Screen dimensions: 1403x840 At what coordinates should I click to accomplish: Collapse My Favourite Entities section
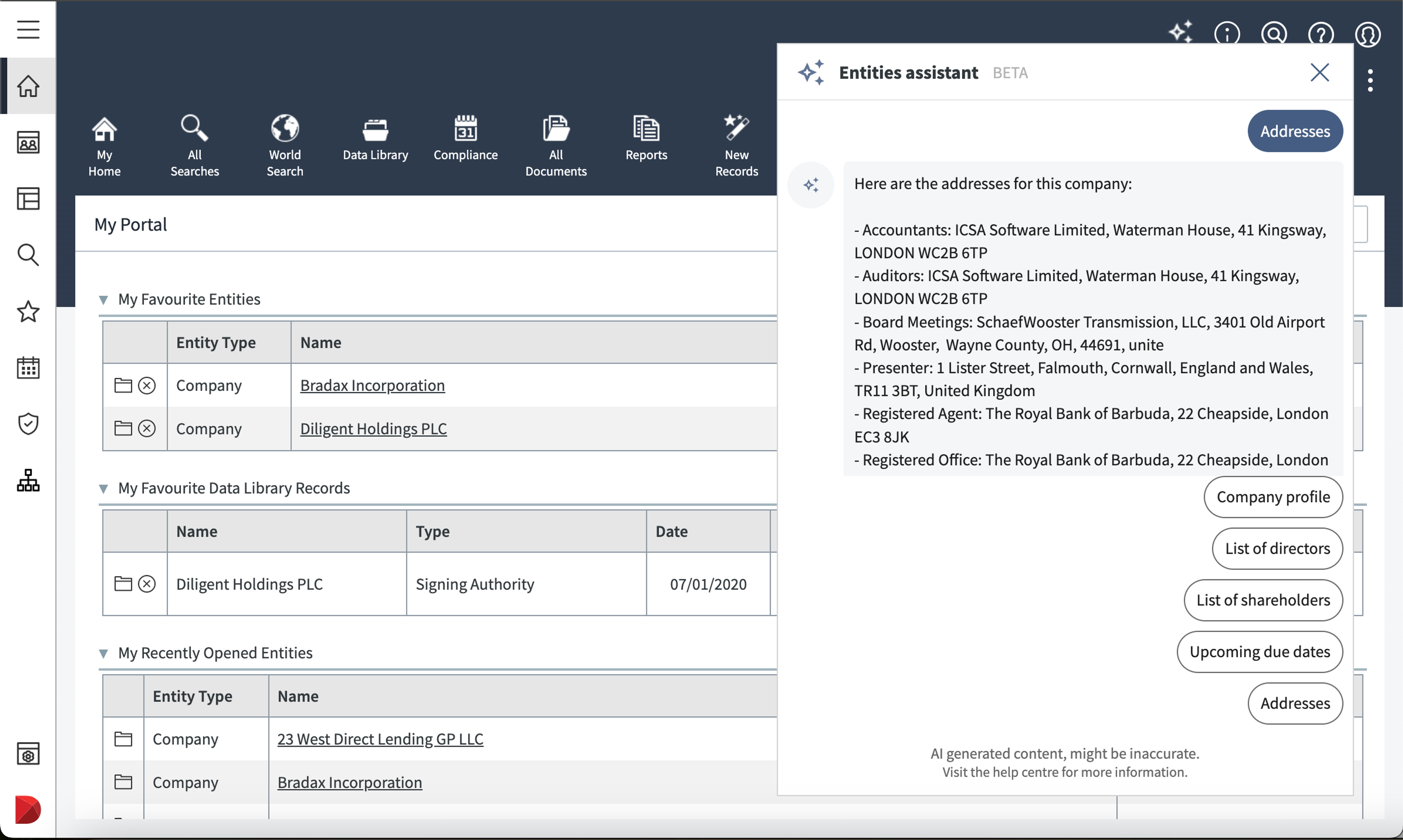pyautogui.click(x=103, y=300)
